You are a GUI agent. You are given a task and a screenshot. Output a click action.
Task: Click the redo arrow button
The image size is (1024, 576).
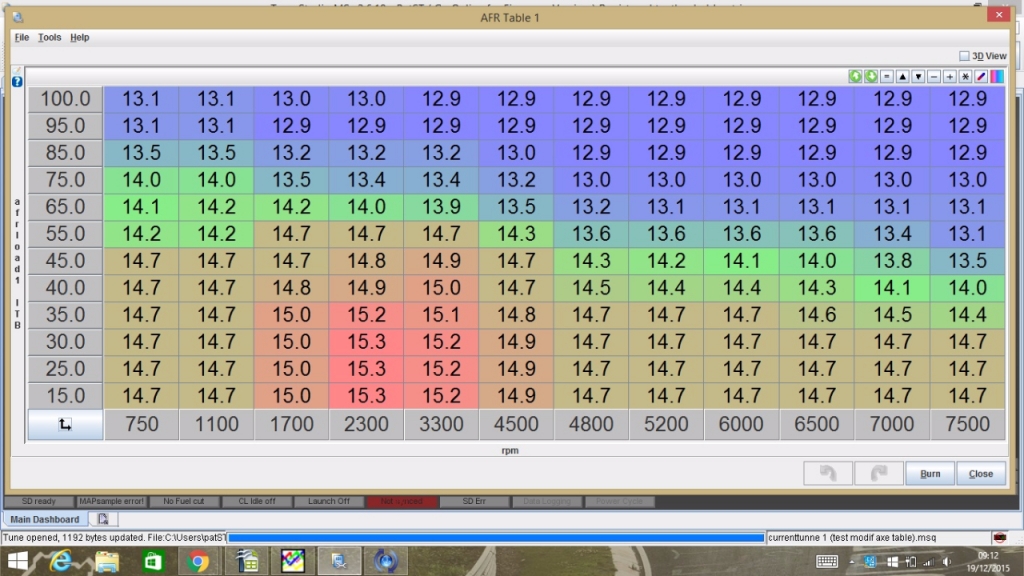pos(878,473)
